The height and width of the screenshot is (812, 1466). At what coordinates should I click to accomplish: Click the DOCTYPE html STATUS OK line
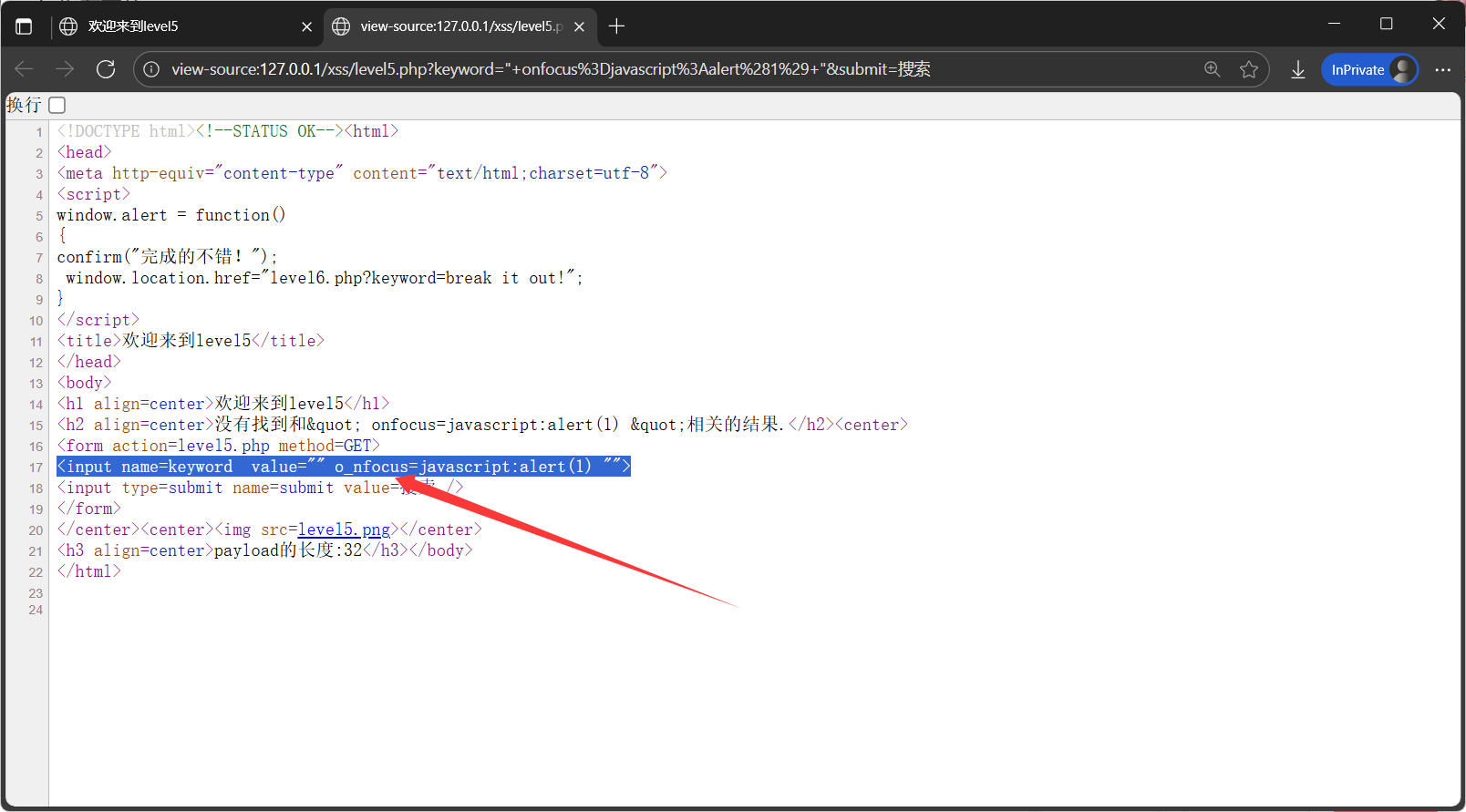(x=228, y=131)
